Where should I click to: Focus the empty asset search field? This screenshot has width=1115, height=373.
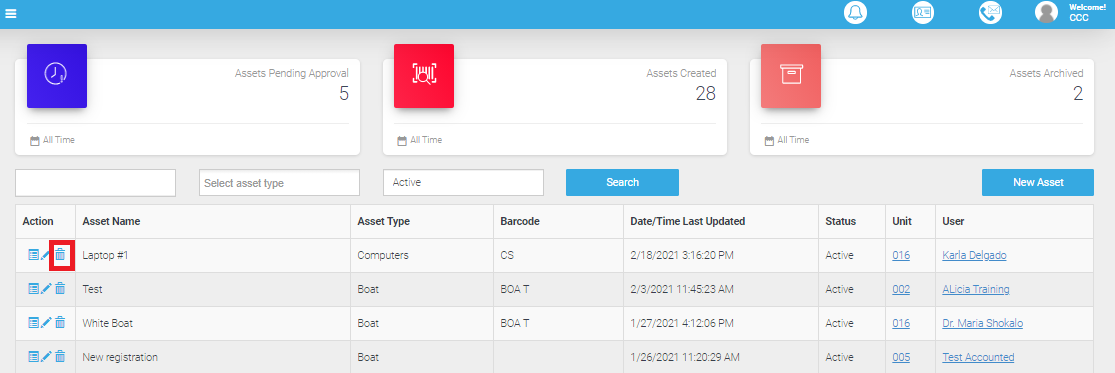[95, 183]
